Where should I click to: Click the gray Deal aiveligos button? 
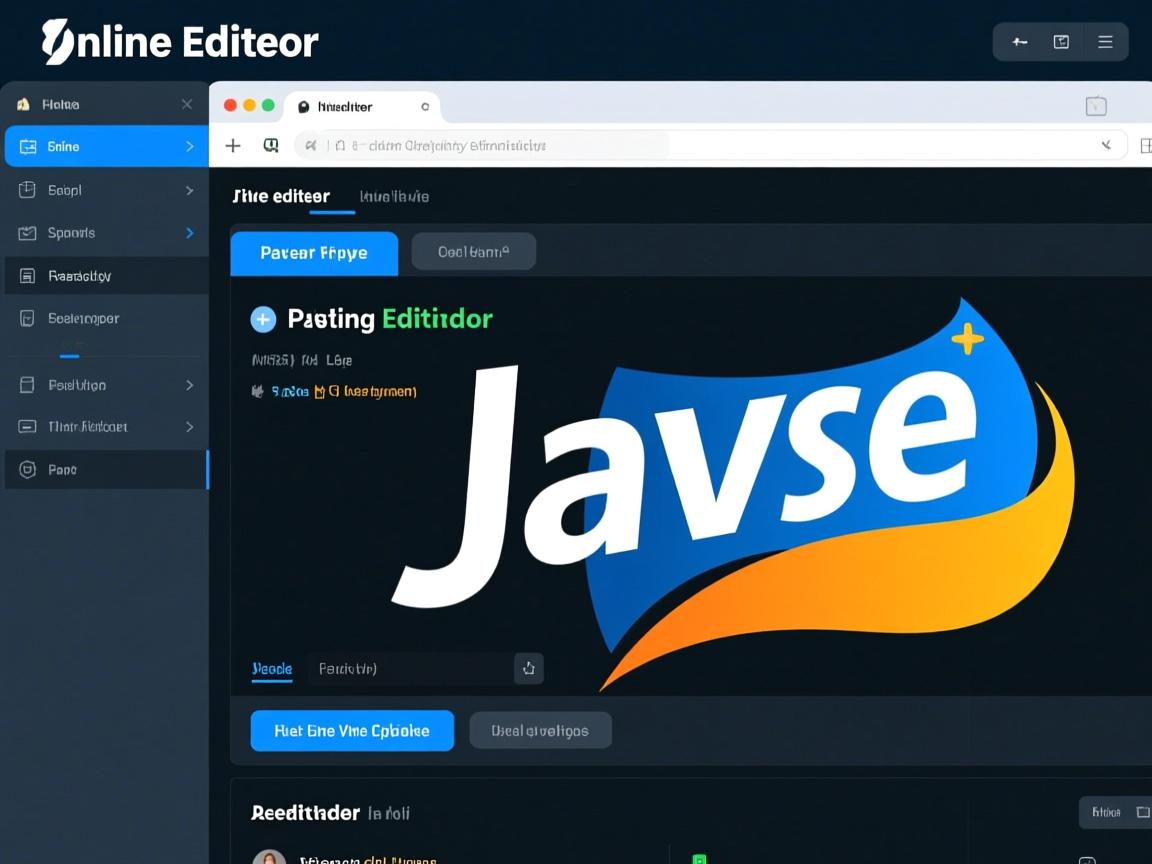(540, 731)
